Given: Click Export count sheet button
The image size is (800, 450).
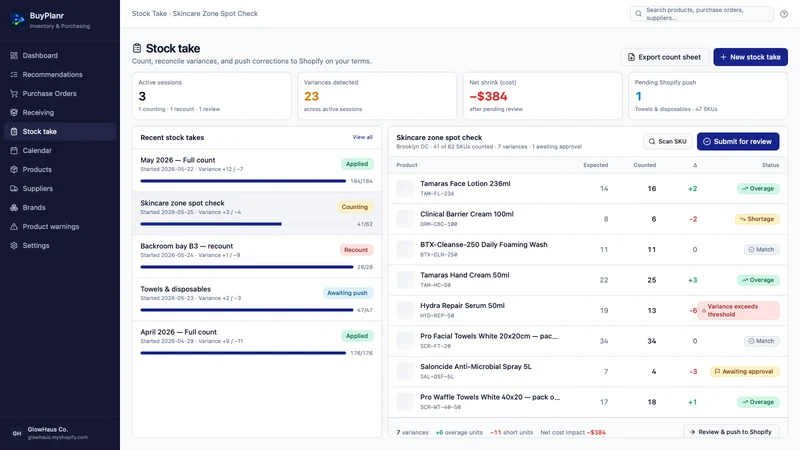Looking at the screenshot, I should tap(664, 57).
